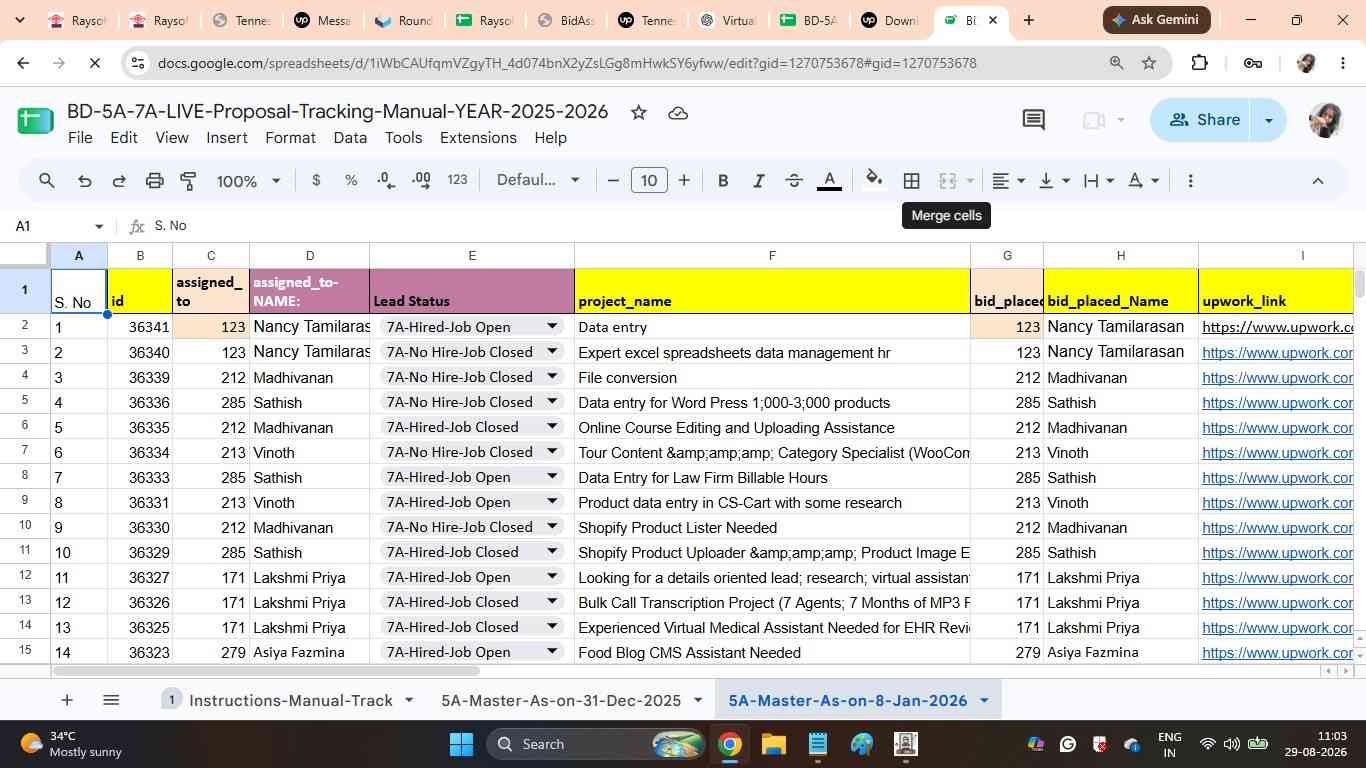This screenshot has height=768, width=1366.
Task: Click the Print icon
Action: pos(154,181)
